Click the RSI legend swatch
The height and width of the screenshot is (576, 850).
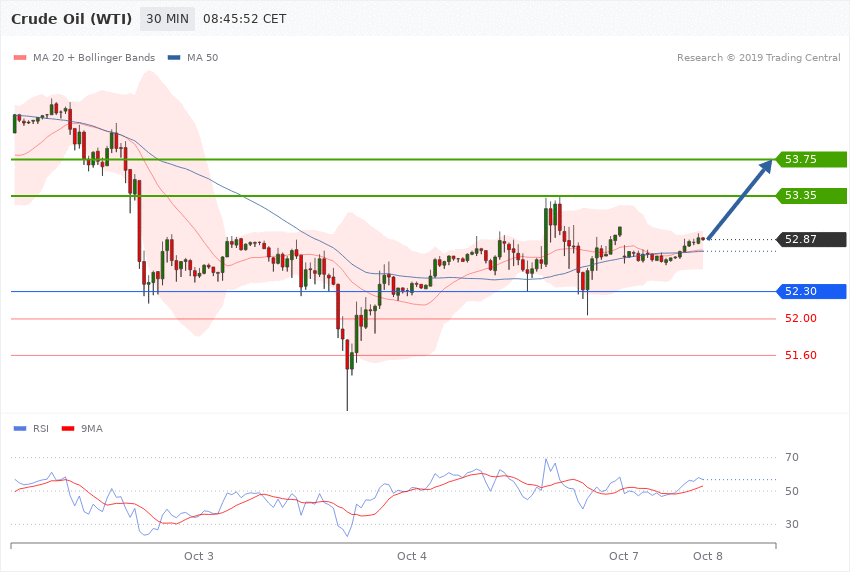(x=20, y=429)
